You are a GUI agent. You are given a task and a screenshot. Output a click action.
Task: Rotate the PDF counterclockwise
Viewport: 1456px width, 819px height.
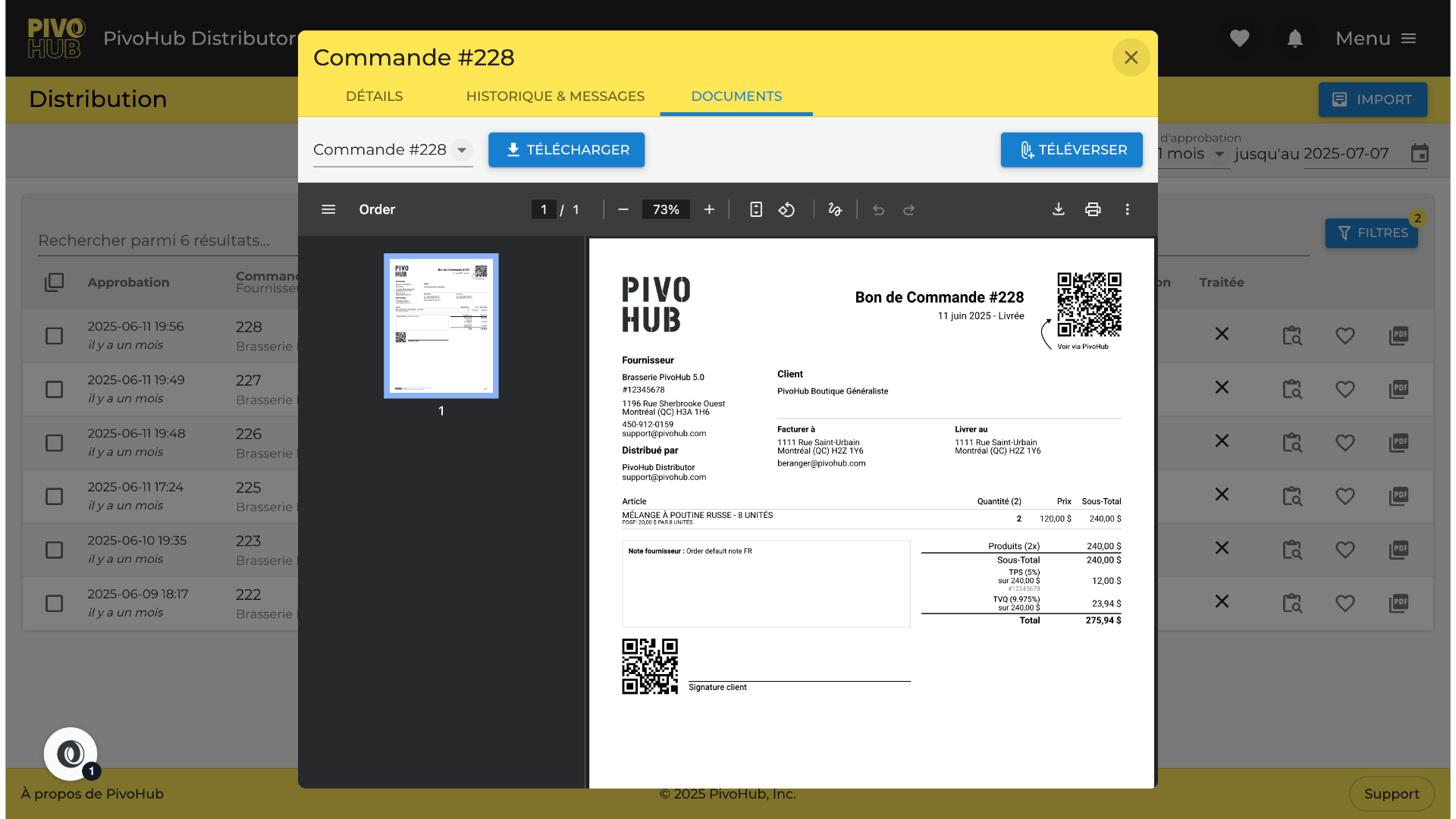tap(786, 209)
